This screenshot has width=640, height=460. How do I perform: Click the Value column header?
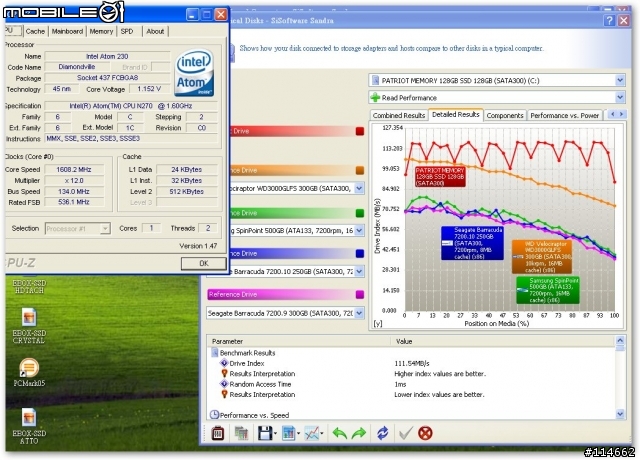coord(503,341)
